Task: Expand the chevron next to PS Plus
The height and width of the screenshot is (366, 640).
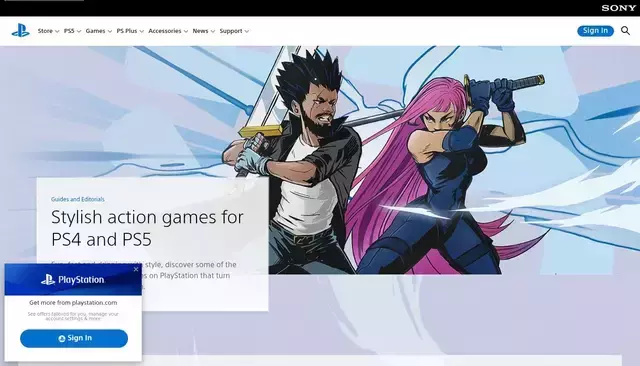Action: [x=141, y=31]
